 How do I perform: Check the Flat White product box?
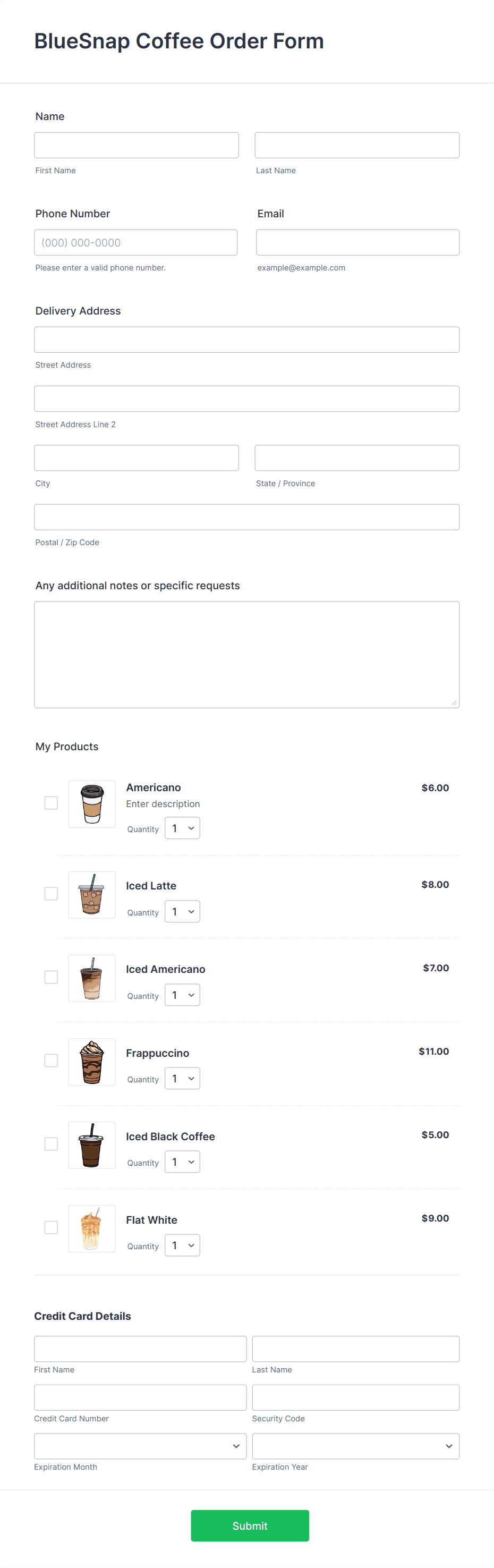(51, 1227)
